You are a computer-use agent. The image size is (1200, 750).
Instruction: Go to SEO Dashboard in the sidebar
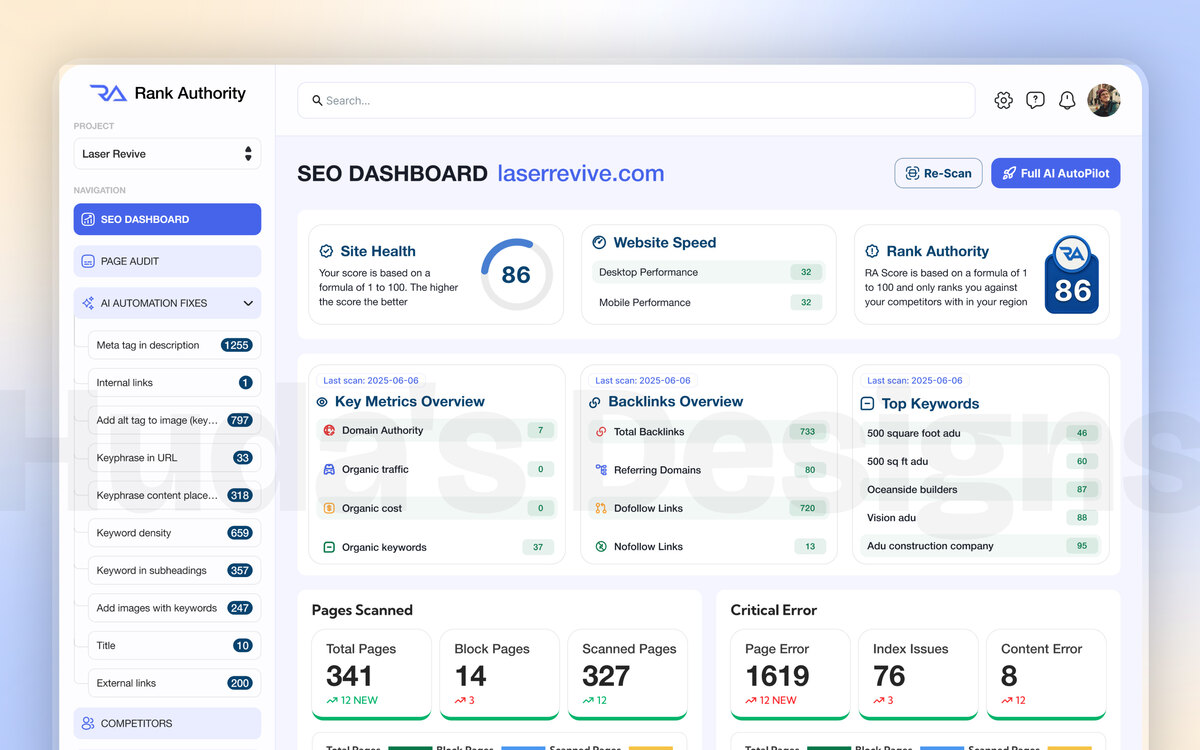(167, 219)
